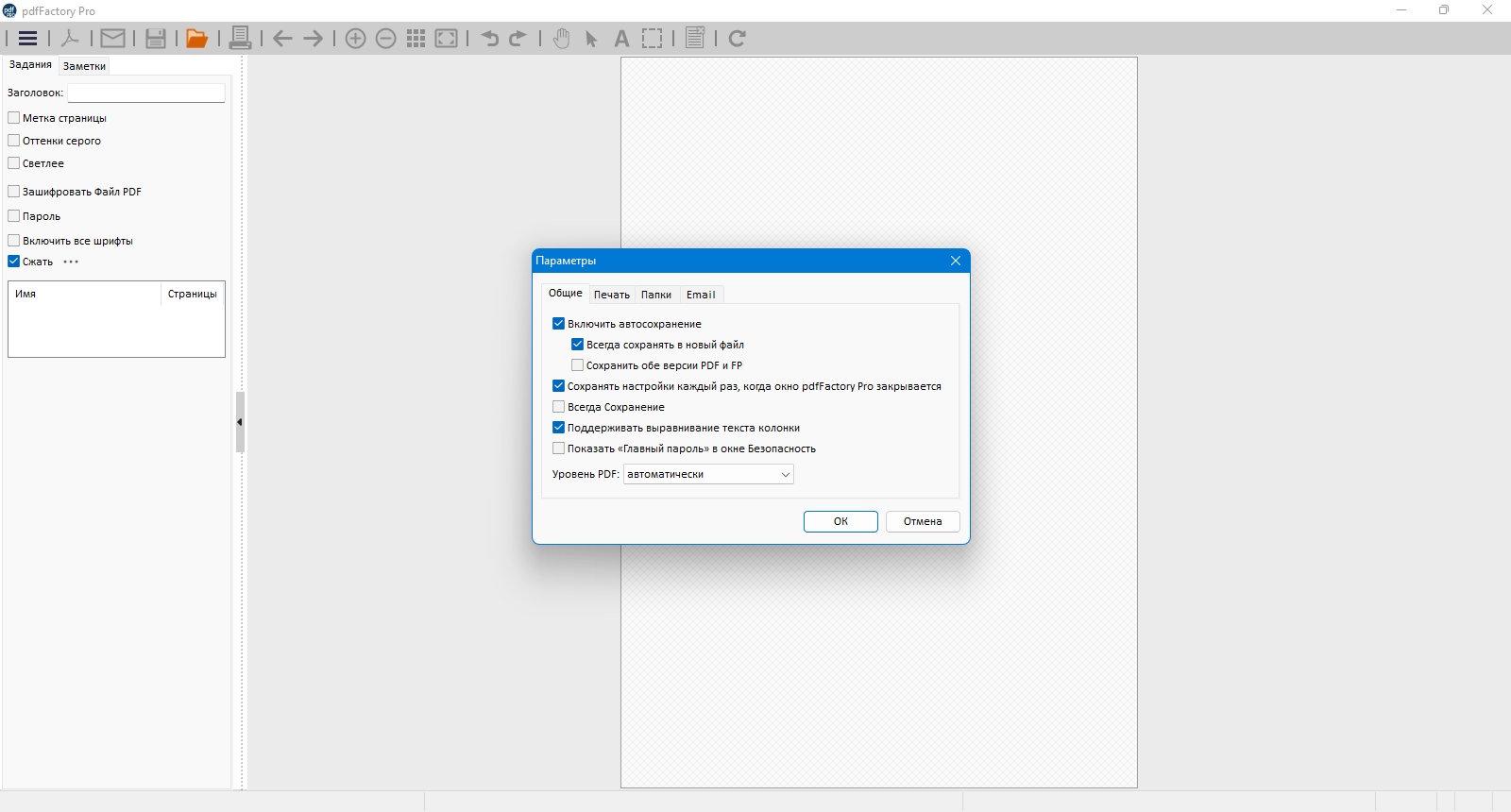Click the save floppy disk icon
The height and width of the screenshot is (812, 1511).
(156, 39)
